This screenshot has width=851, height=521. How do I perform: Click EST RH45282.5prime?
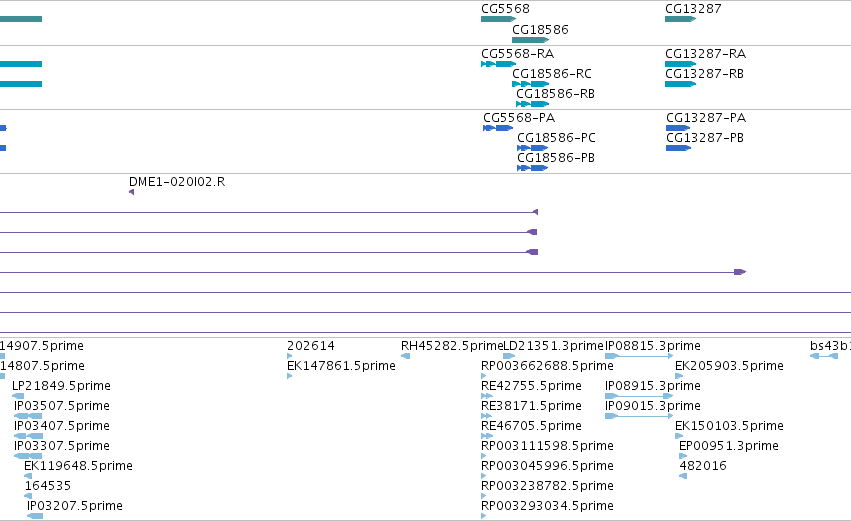[452, 346]
